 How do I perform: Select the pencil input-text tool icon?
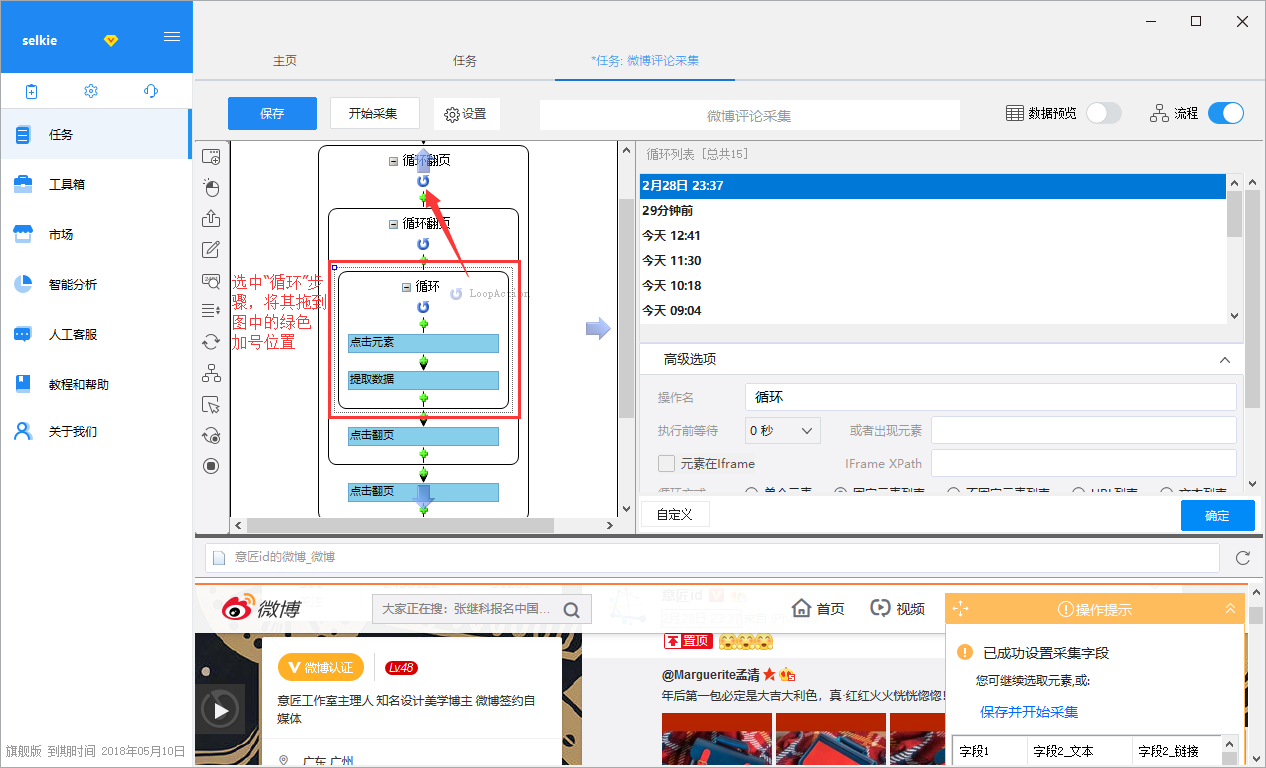coord(211,250)
